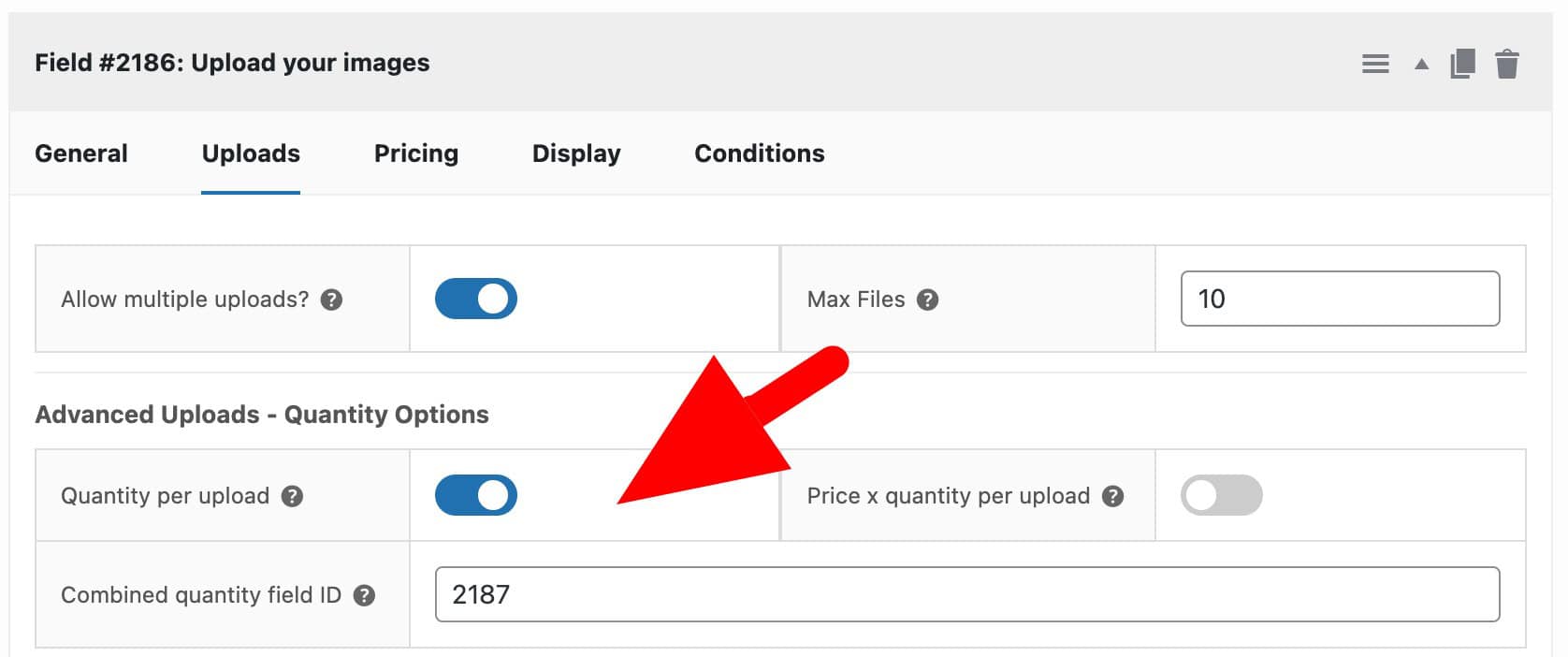Click help icon next to Price x quantity
Screen dimensions: 1568x657
click(1112, 497)
